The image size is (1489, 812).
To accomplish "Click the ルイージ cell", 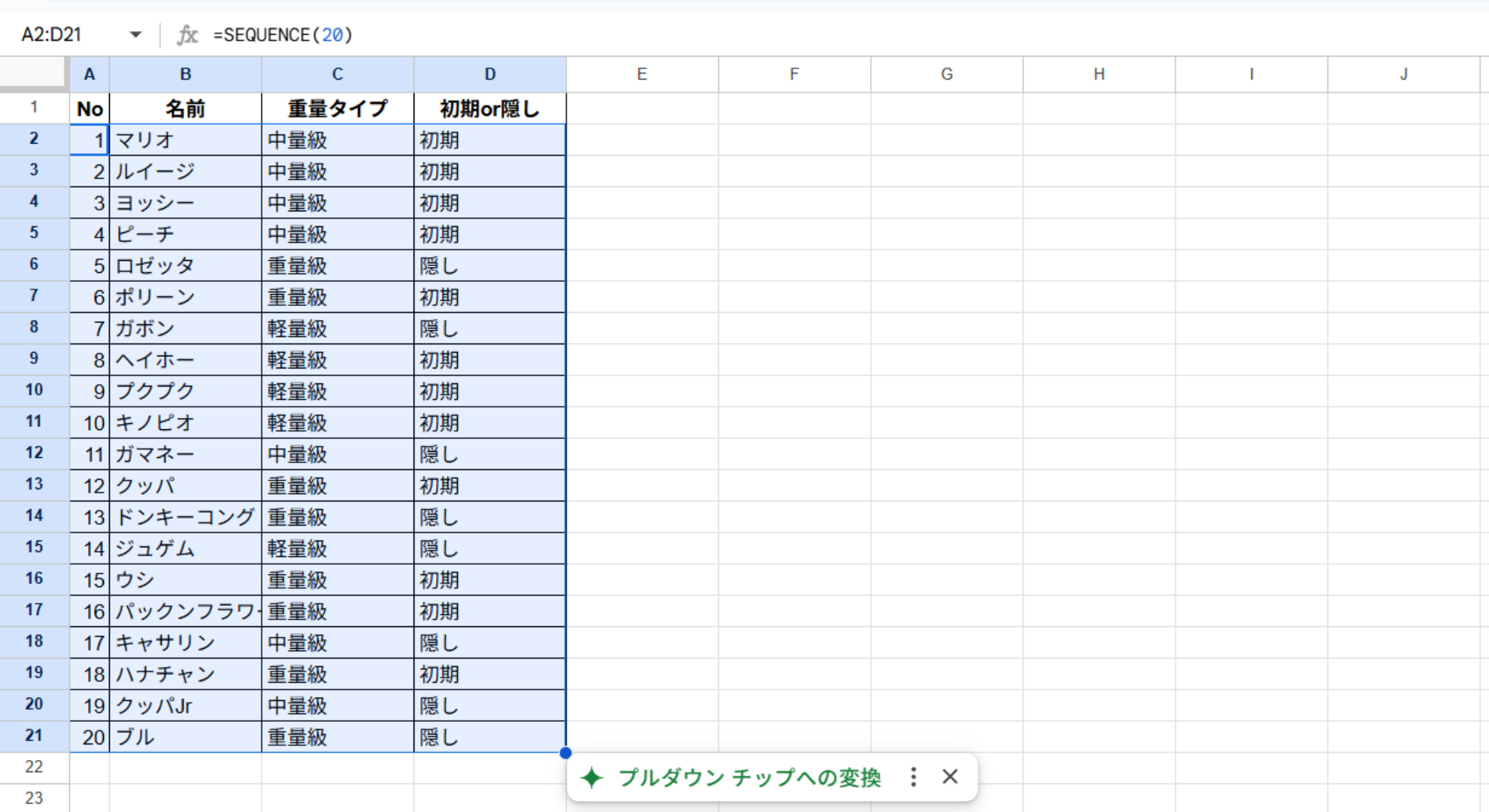I will coord(186,171).
